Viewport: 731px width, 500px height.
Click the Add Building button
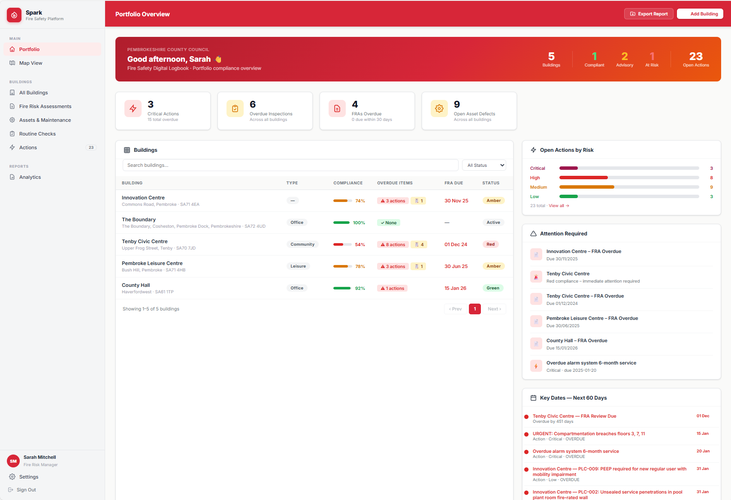[700, 14]
